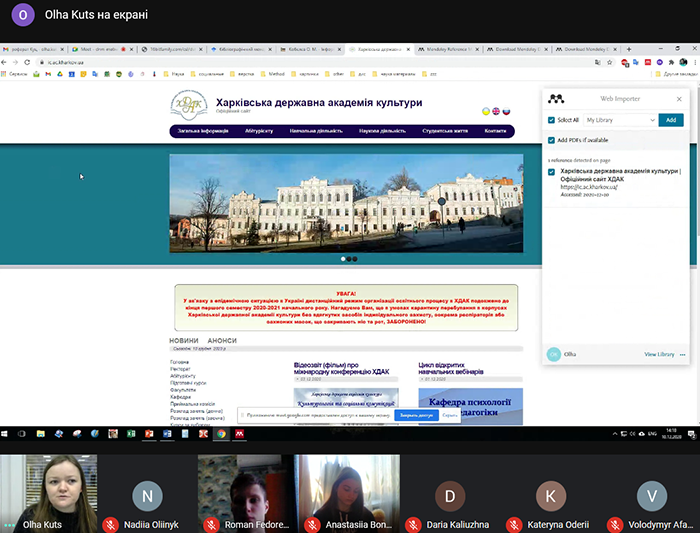Click the browser back arrow

pos(4,62)
